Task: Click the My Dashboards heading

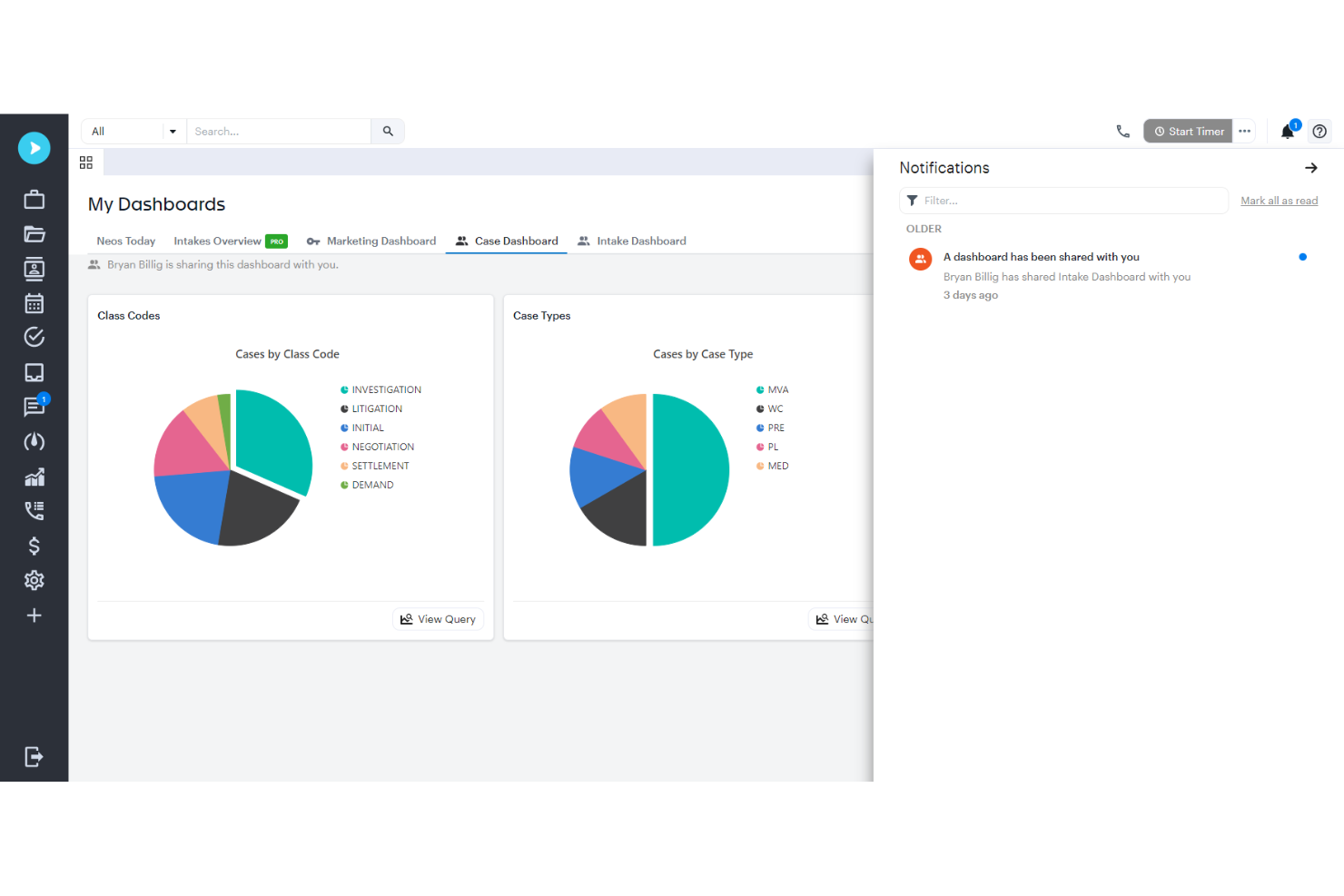Action: pos(157,204)
